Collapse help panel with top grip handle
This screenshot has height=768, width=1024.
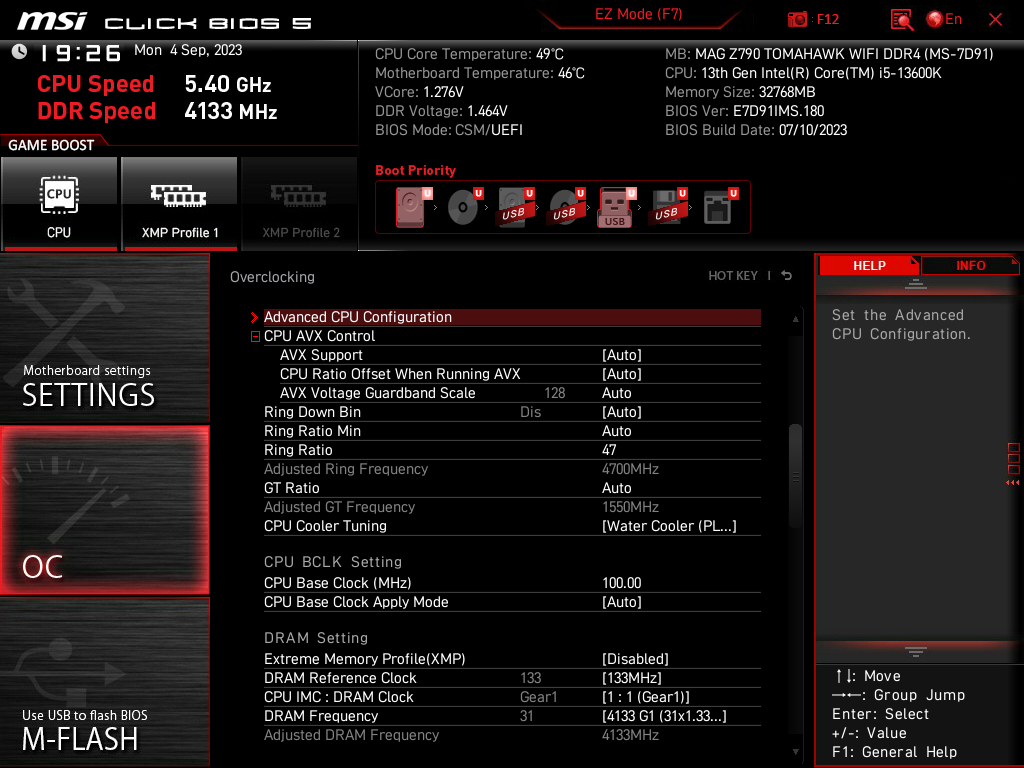916,283
